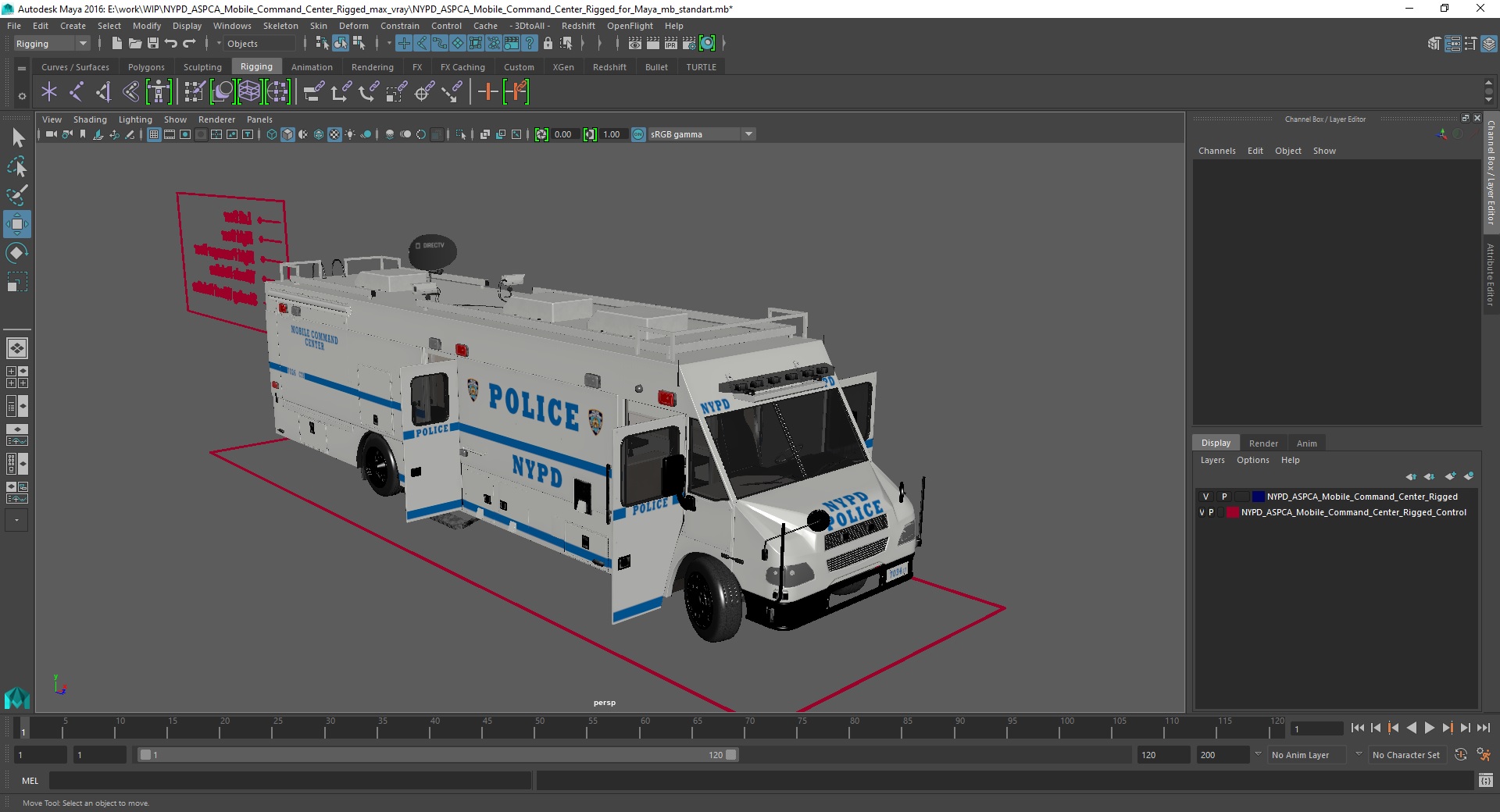Click the MEL command input field

click(x=290, y=780)
